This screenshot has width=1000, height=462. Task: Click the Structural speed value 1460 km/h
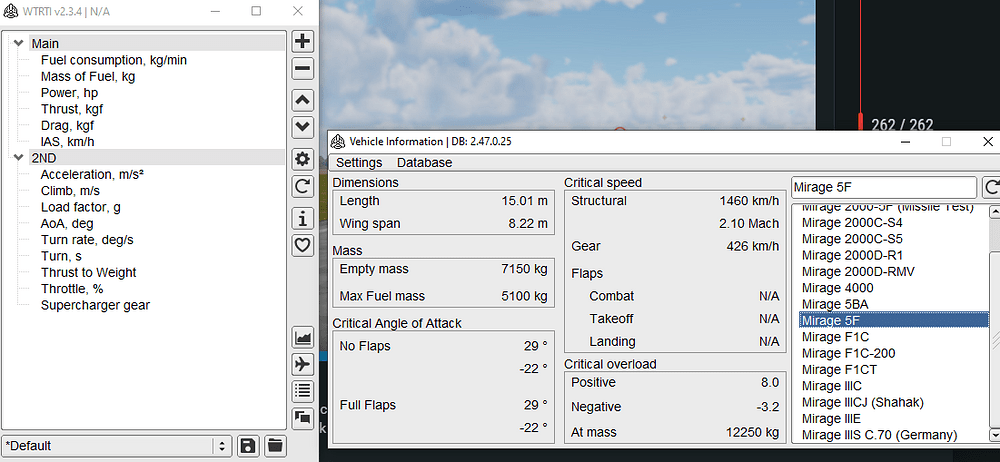pos(749,201)
